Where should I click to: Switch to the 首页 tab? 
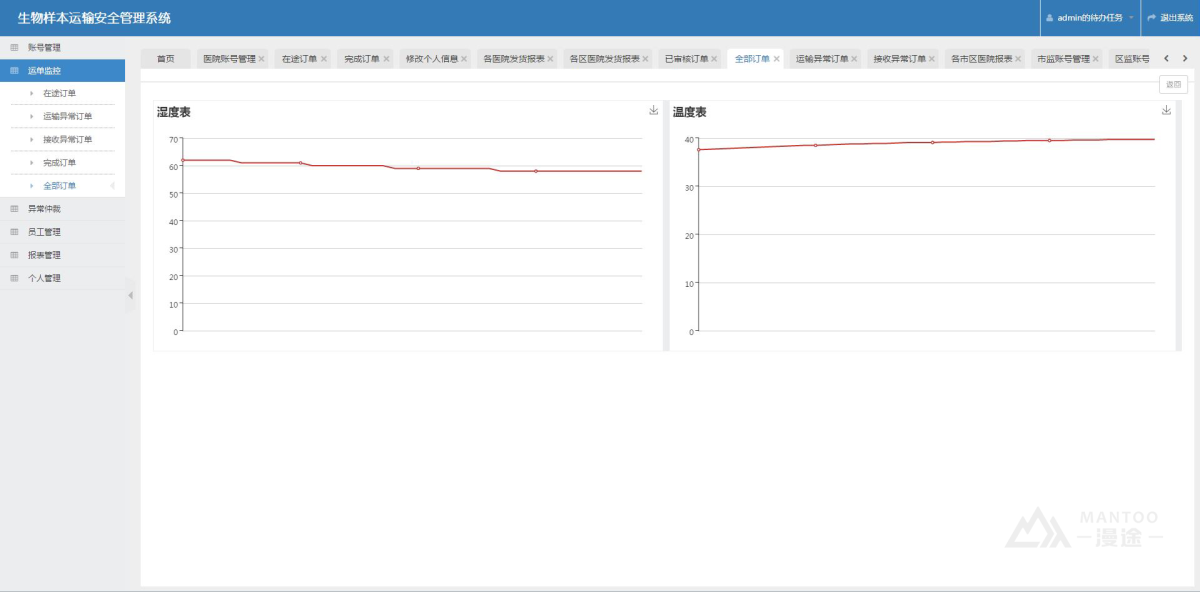pos(165,59)
